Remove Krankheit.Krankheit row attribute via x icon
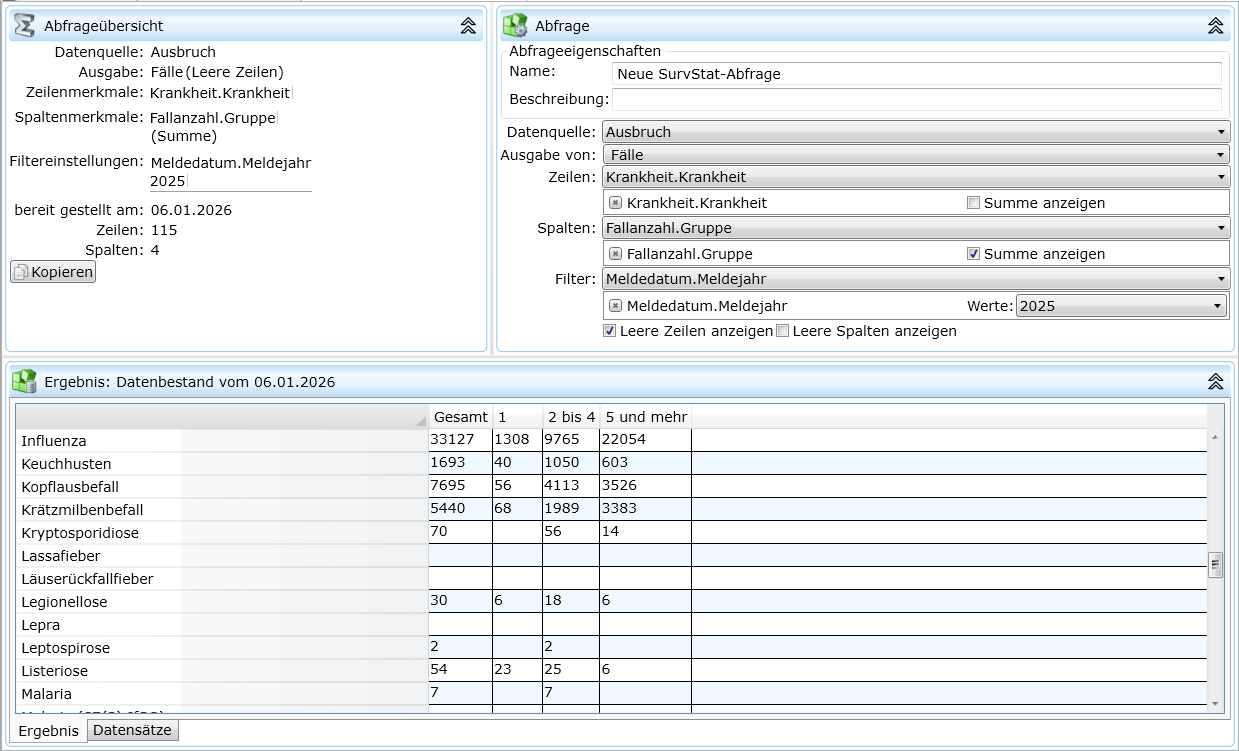Screen dimensions: 1239x751 pyautogui.click(x=615, y=202)
